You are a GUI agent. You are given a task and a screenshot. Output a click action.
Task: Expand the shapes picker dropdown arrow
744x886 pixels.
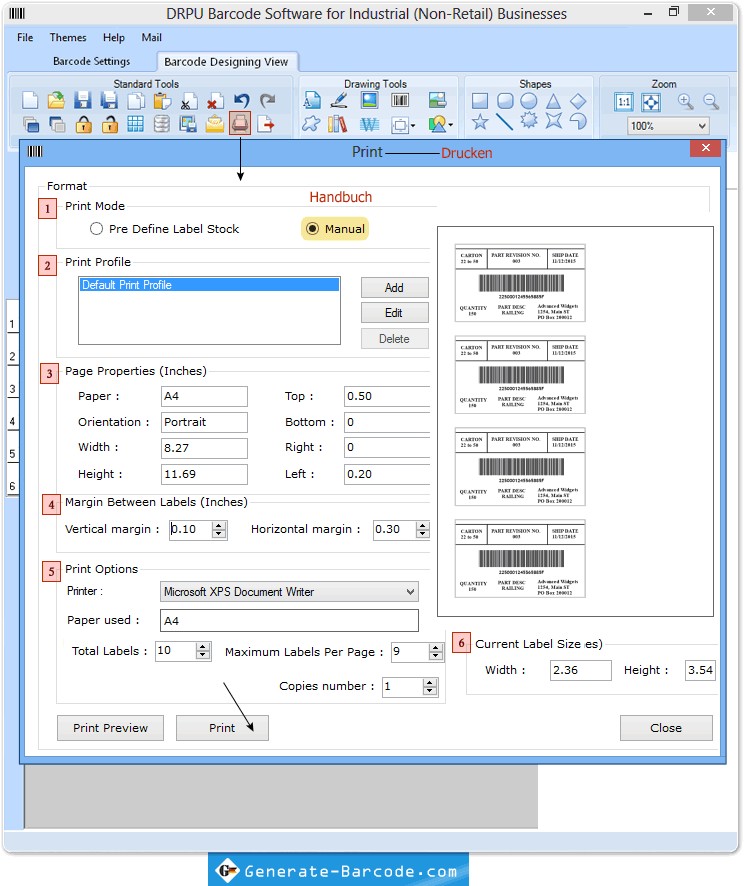click(450, 125)
